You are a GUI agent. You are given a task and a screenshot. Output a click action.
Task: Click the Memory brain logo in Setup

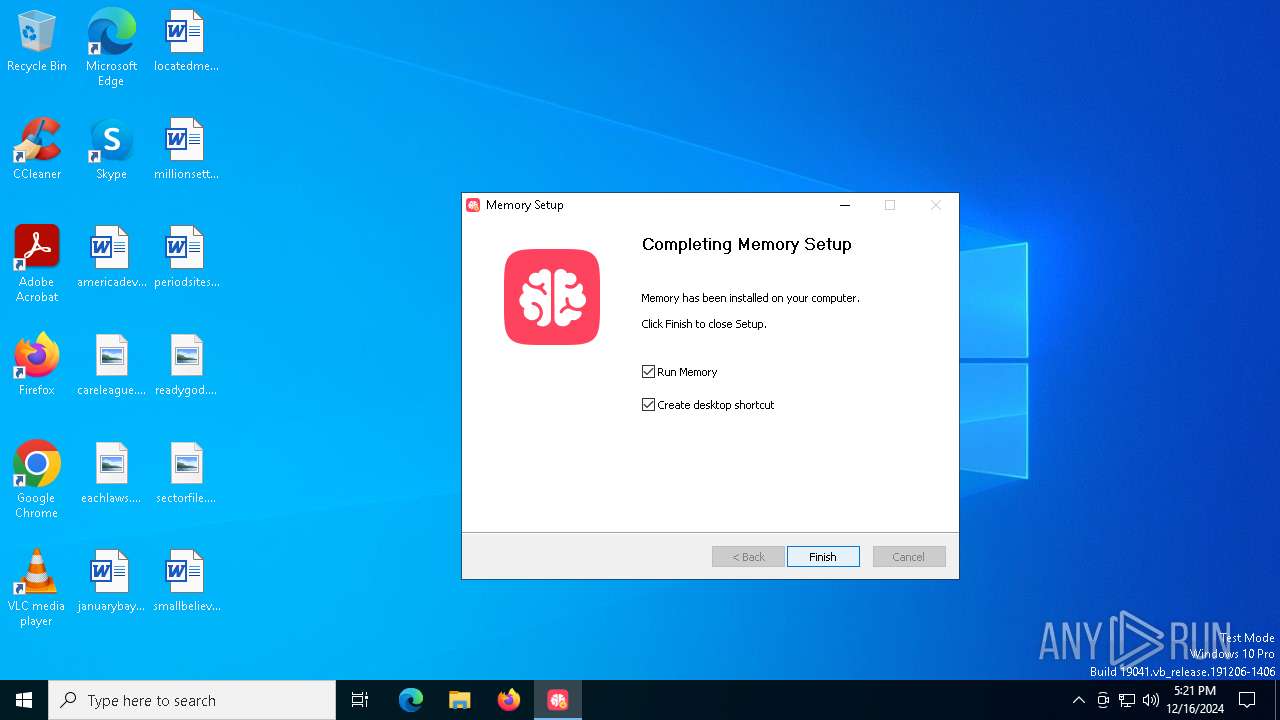(x=552, y=297)
